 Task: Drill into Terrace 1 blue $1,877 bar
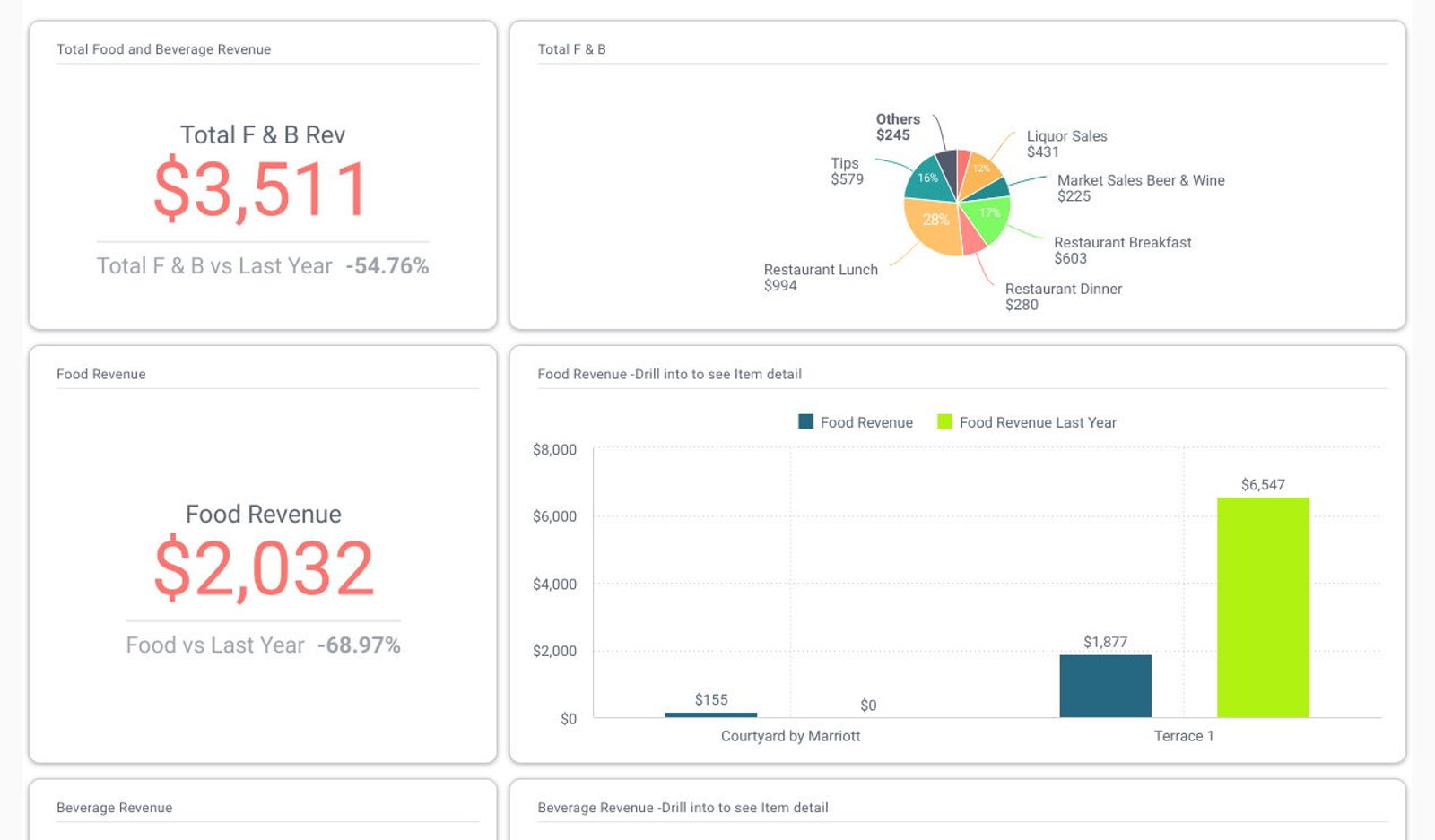[1105, 686]
